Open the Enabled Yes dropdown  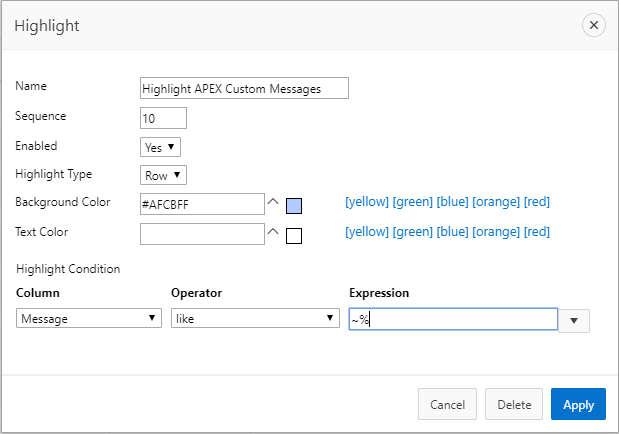pyautogui.click(x=160, y=147)
